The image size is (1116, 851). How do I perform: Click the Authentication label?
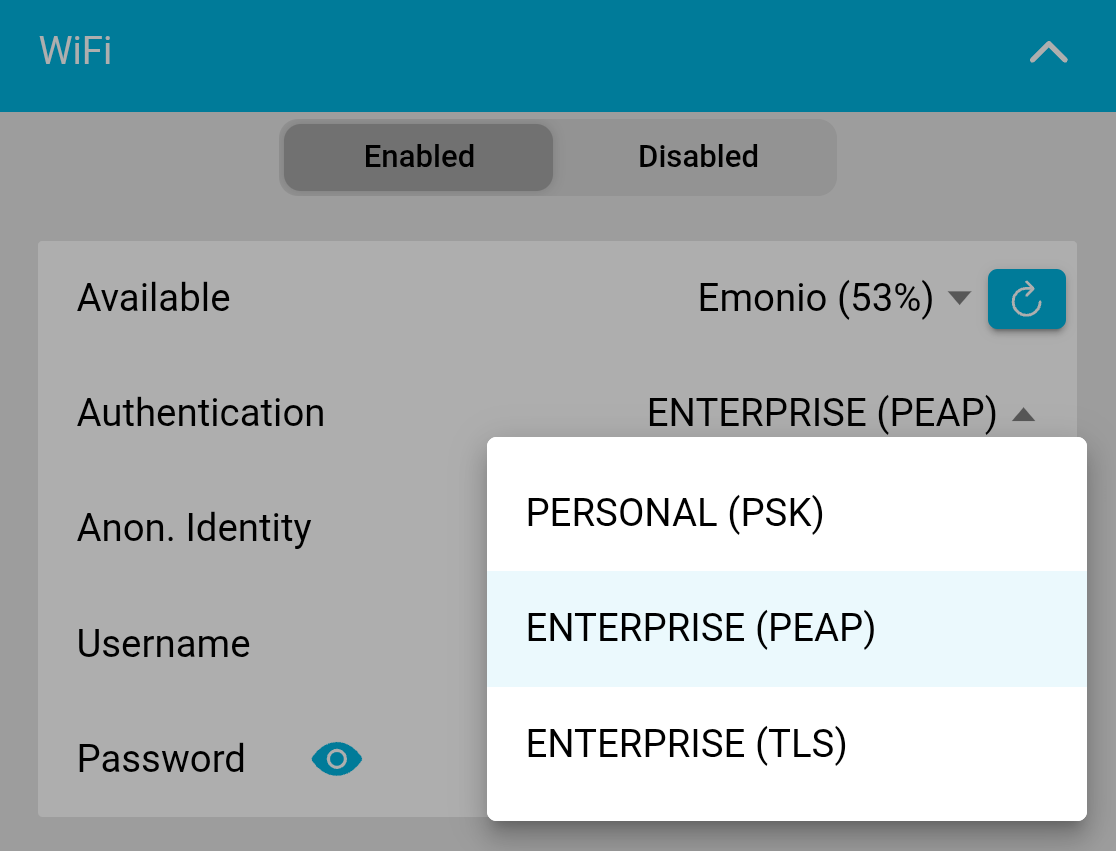(201, 413)
